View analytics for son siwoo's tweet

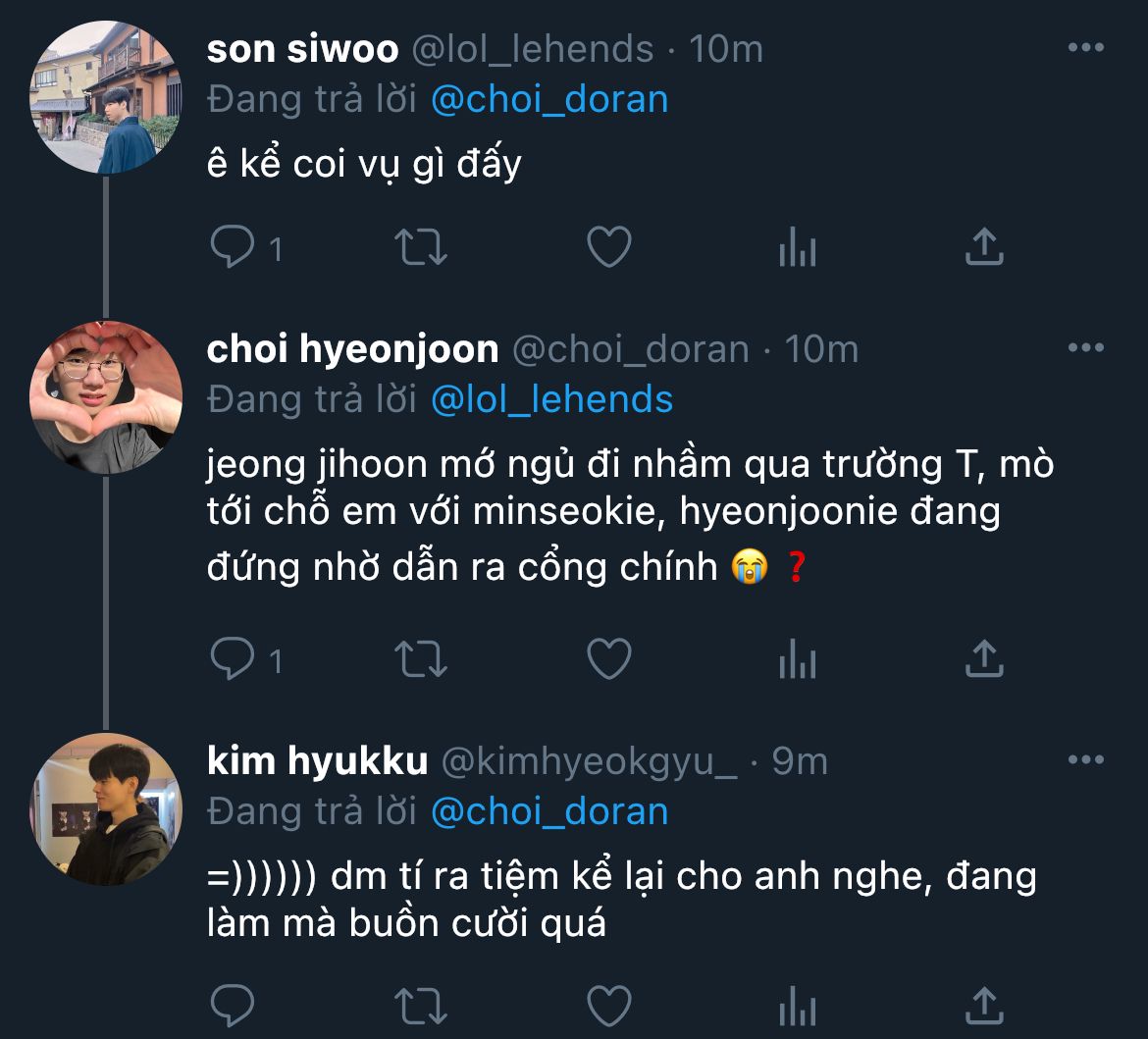797,250
